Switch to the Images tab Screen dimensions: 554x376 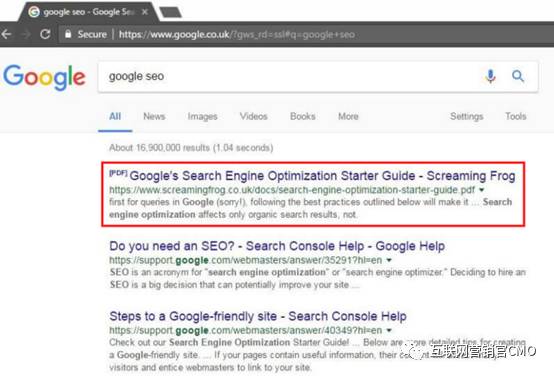pos(202,117)
